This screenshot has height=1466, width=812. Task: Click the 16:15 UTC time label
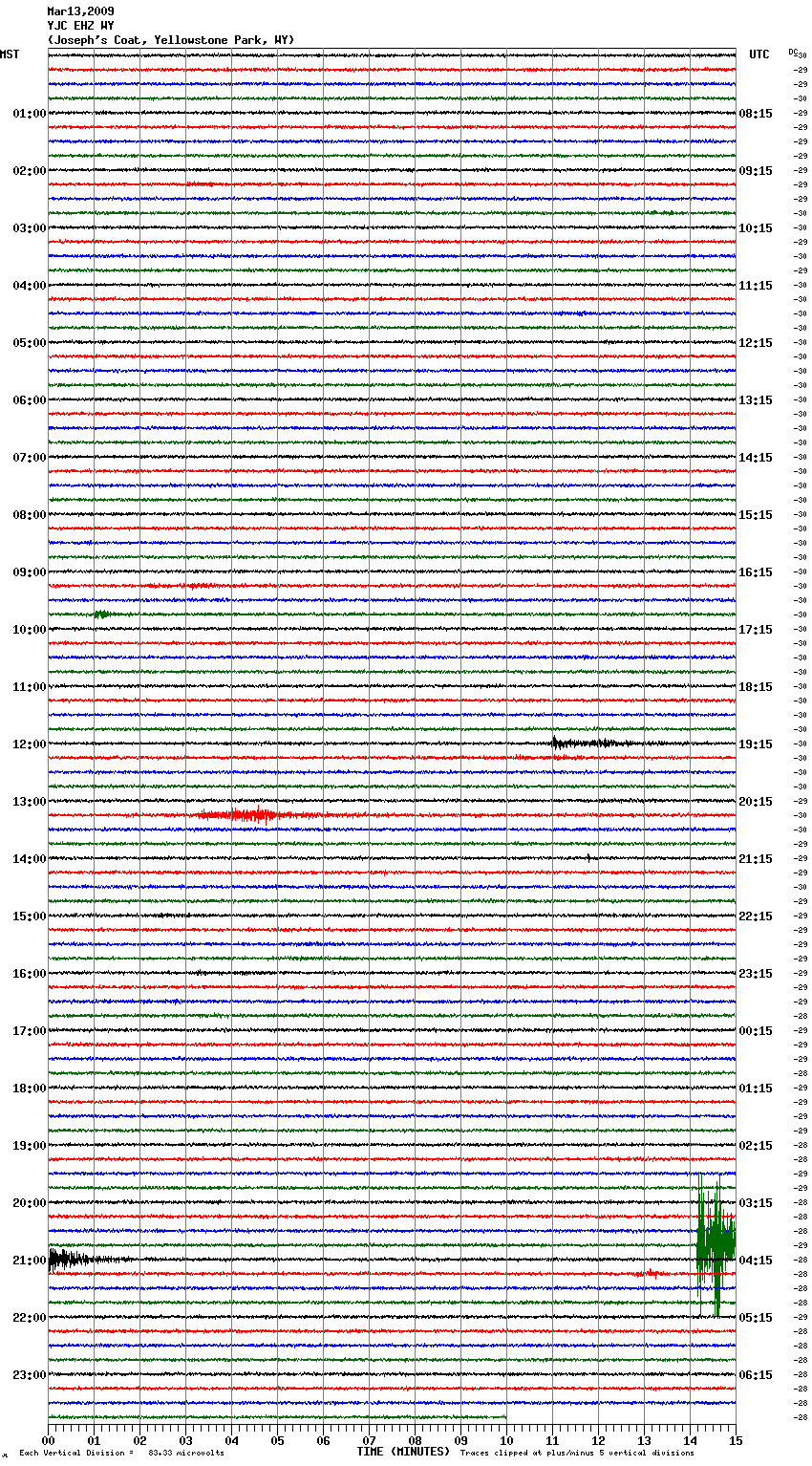pos(756,572)
